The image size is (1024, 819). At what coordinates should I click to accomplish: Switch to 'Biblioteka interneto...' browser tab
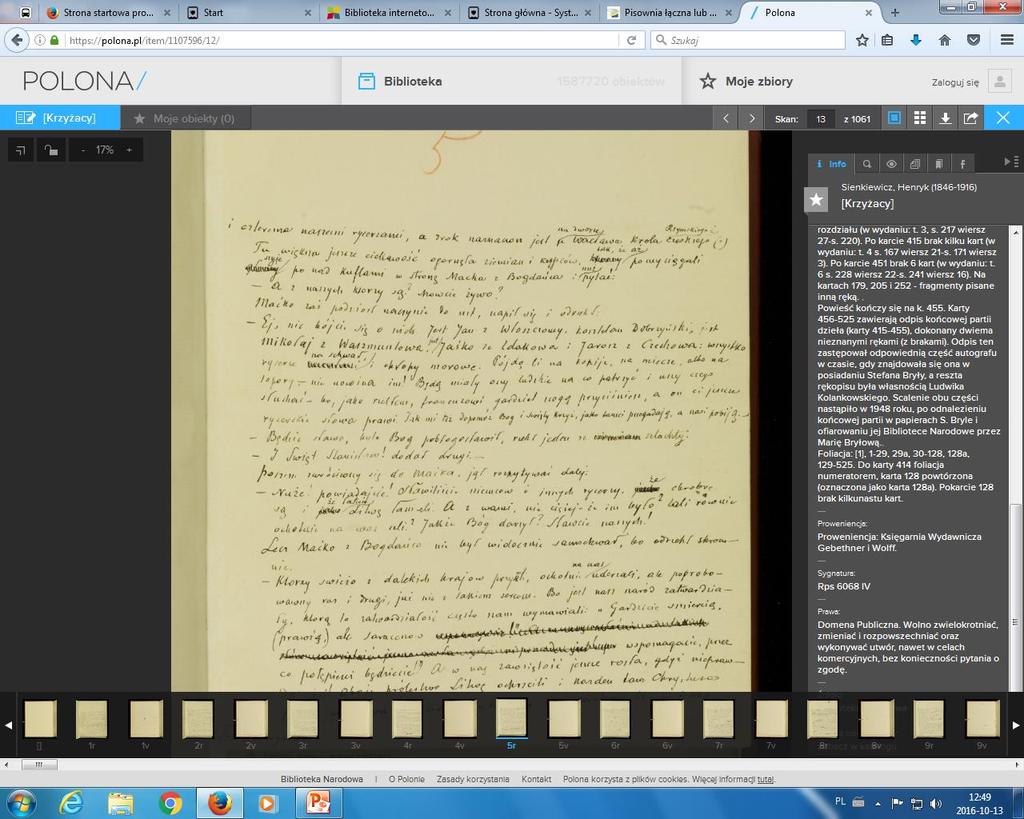[389, 12]
